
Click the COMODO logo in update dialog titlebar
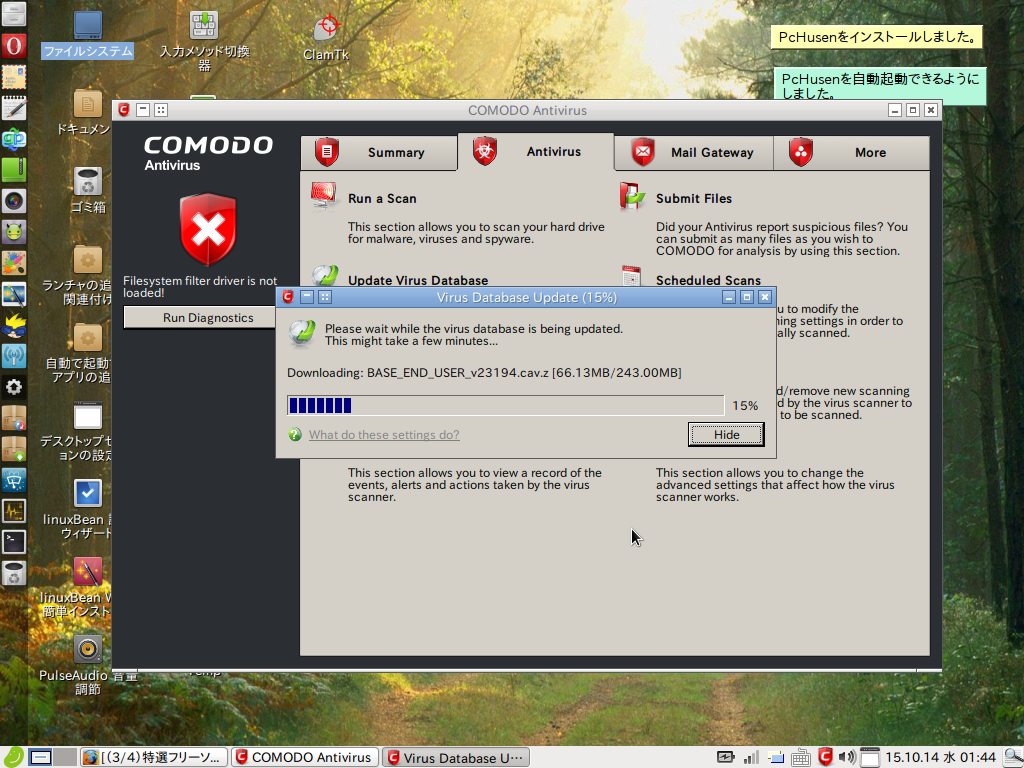[288, 297]
